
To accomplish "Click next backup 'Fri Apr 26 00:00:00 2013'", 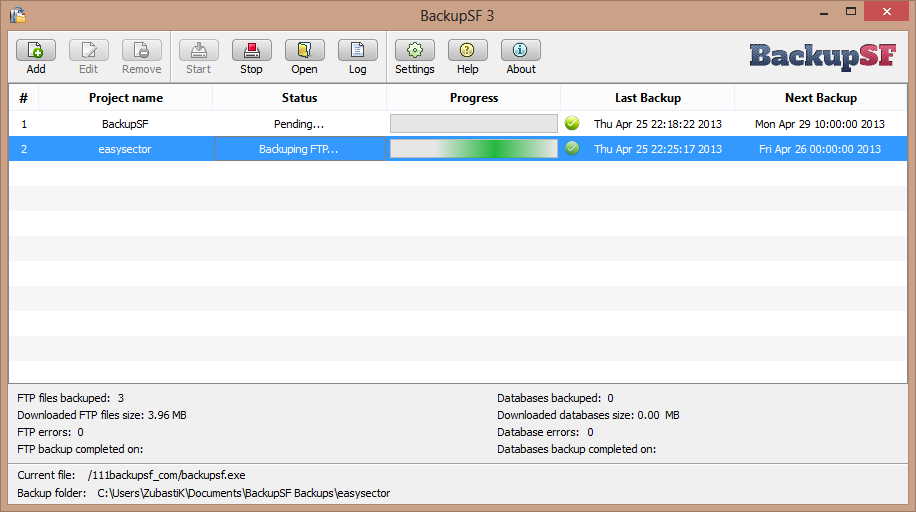I will pyautogui.click(x=820, y=149).
